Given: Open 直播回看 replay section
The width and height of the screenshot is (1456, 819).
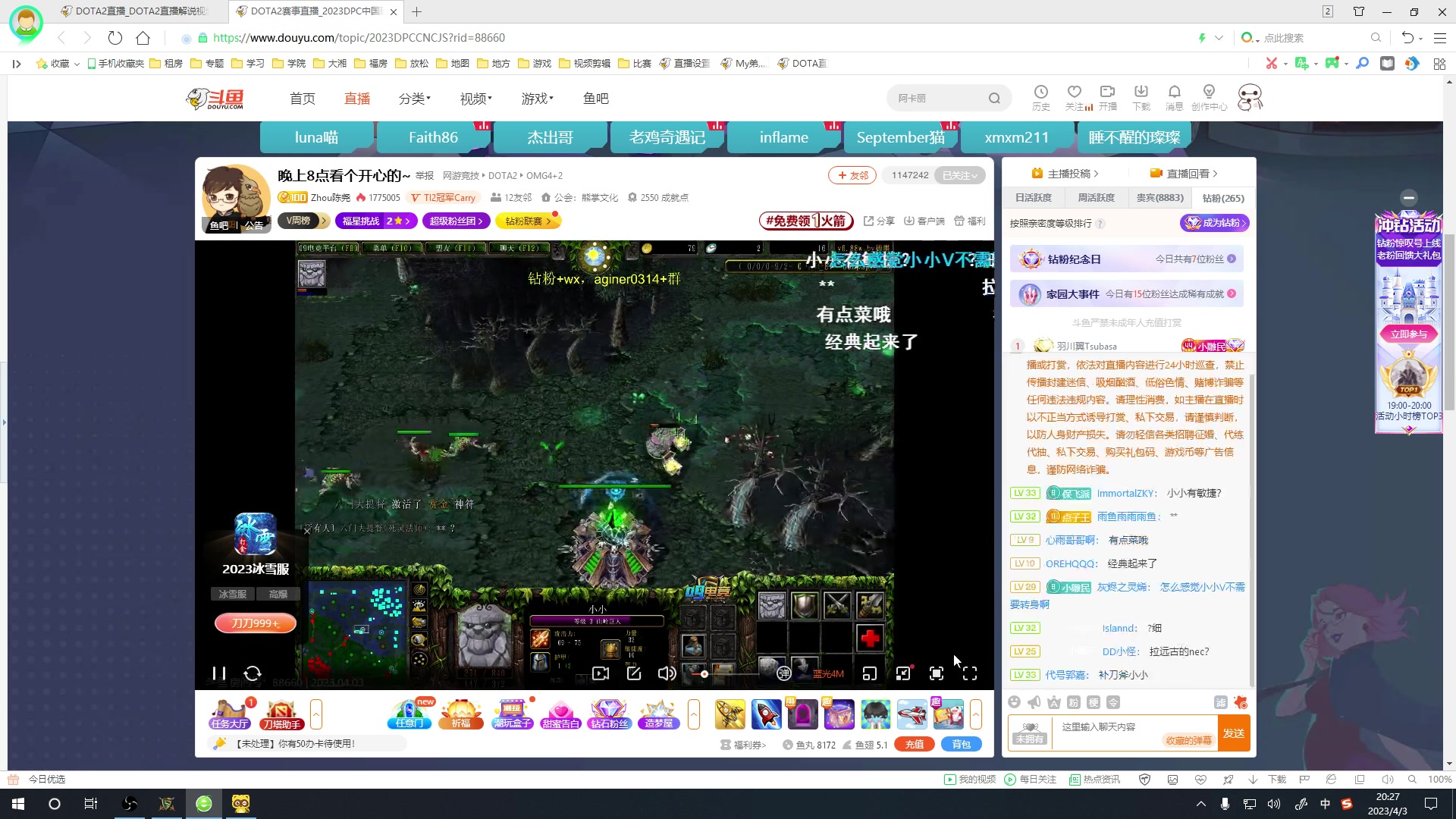Looking at the screenshot, I should point(1184,174).
